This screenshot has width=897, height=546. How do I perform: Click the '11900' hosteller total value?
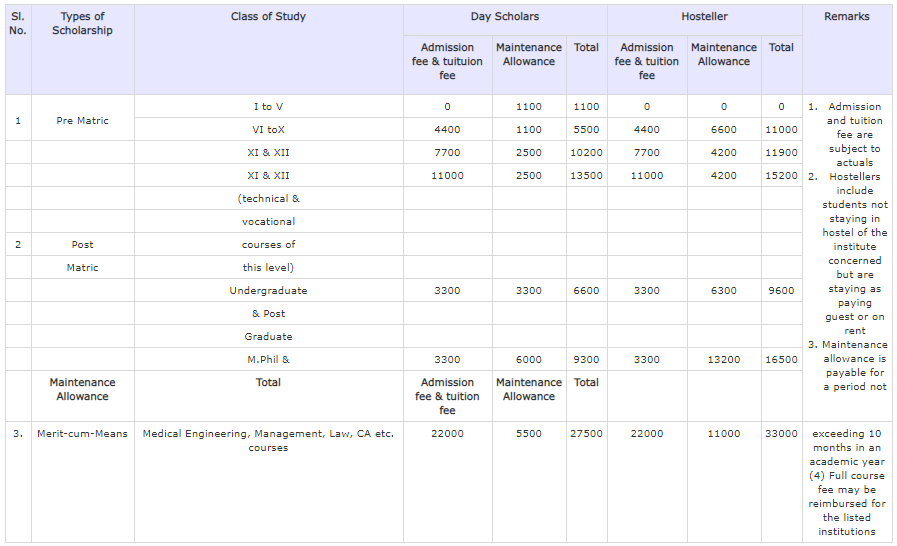point(781,153)
